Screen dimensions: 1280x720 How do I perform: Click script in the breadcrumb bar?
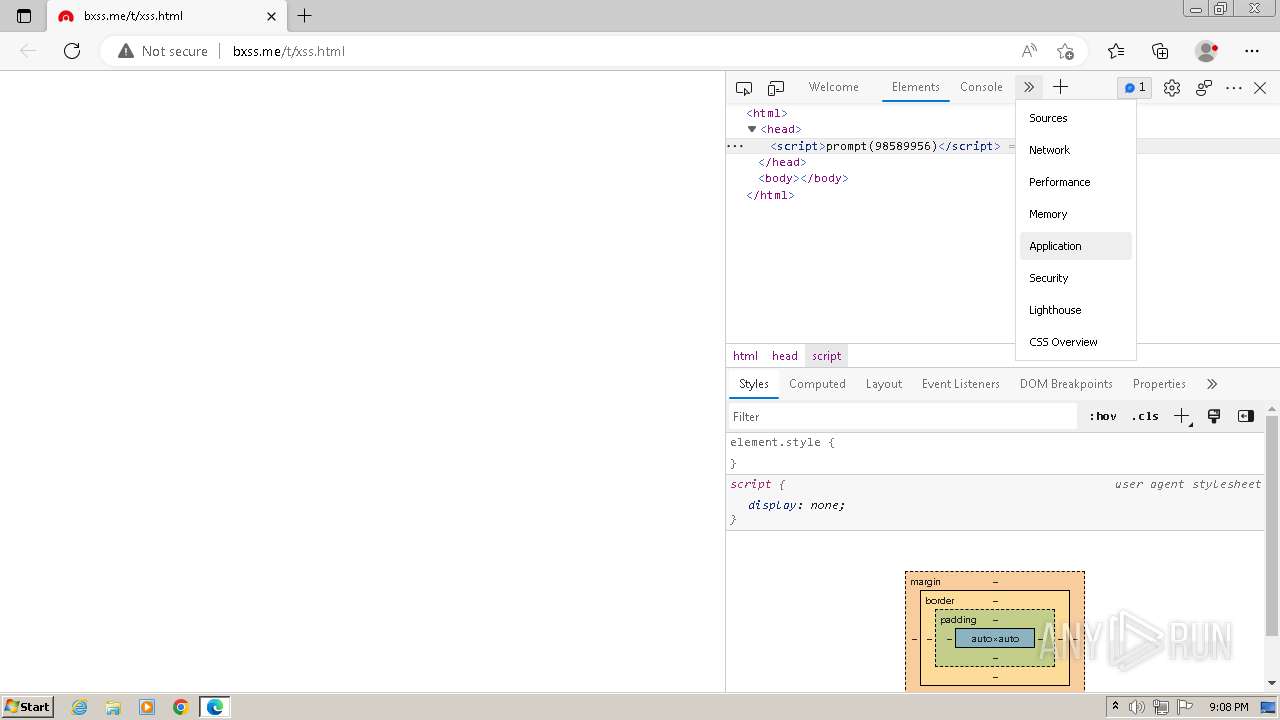[x=827, y=356]
